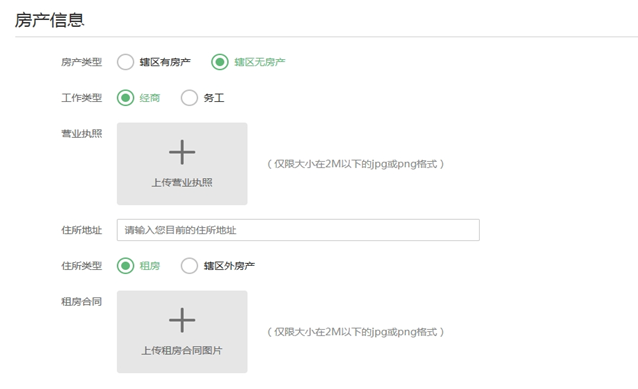Select the 辖区有房产 radio button
The image size is (638, 389).
pyautogui.click(x=125, y=62)
